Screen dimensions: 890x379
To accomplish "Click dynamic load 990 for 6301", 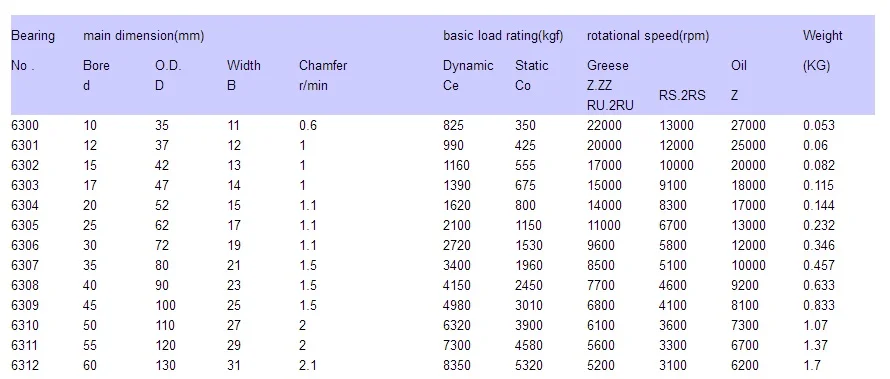I will (x=454, y=145).
